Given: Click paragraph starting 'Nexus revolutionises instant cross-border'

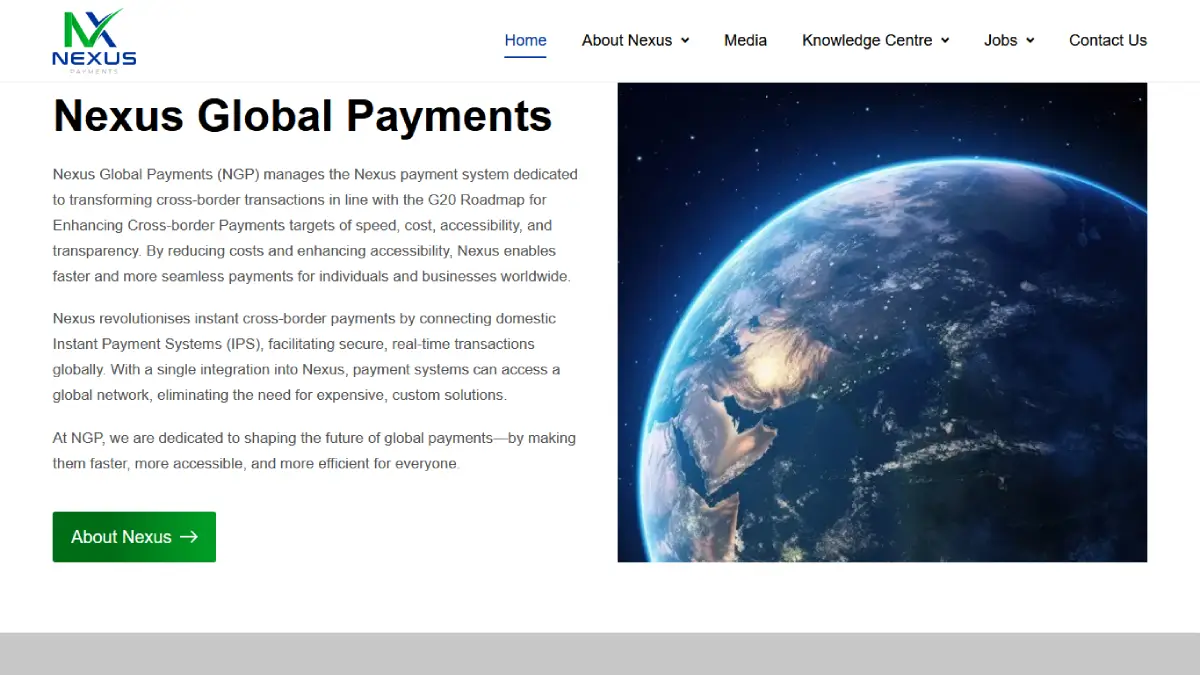Looking at the screenshot, I should (x=307, y=356).
